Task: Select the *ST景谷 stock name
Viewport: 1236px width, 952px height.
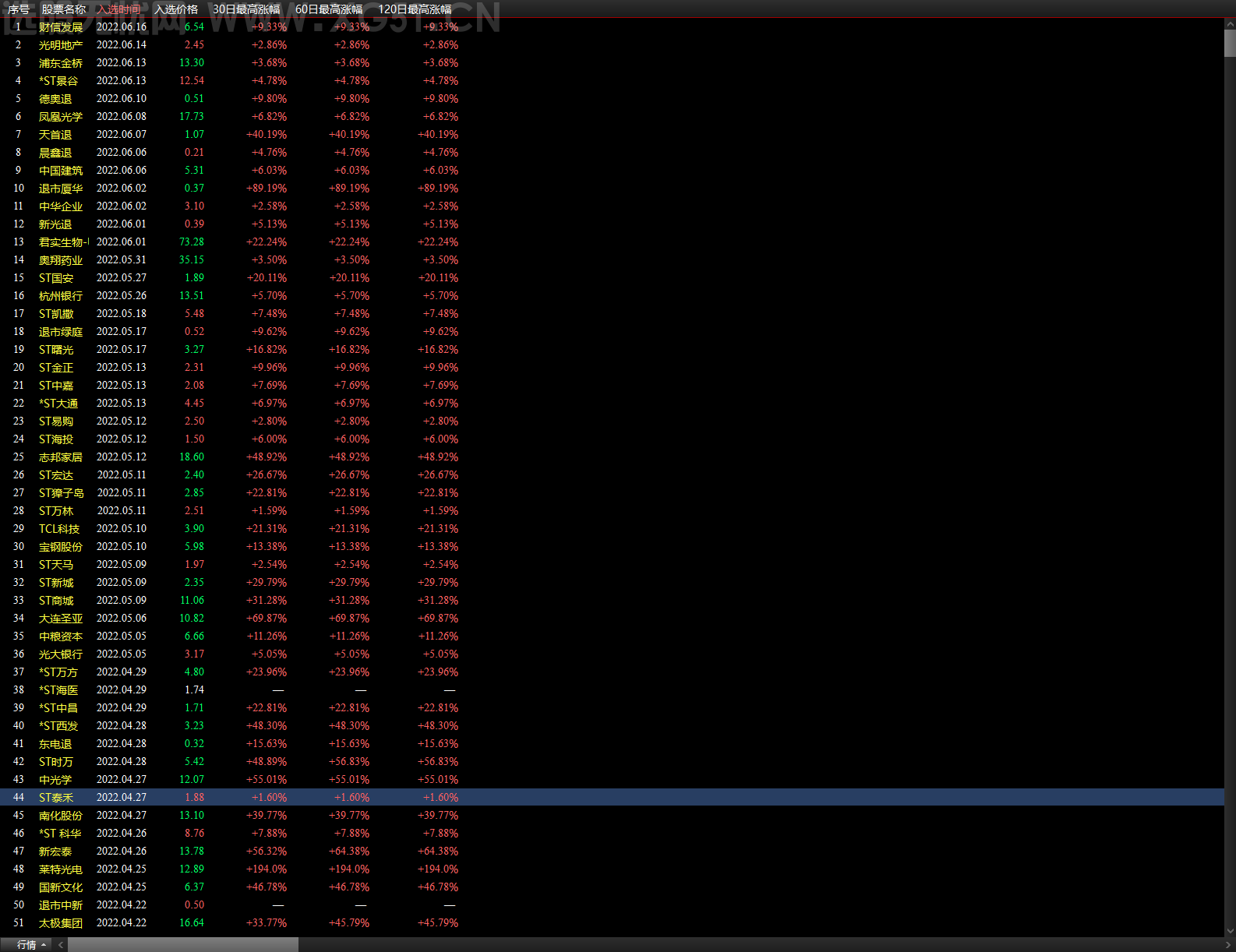Action: [x=58, y=81]
